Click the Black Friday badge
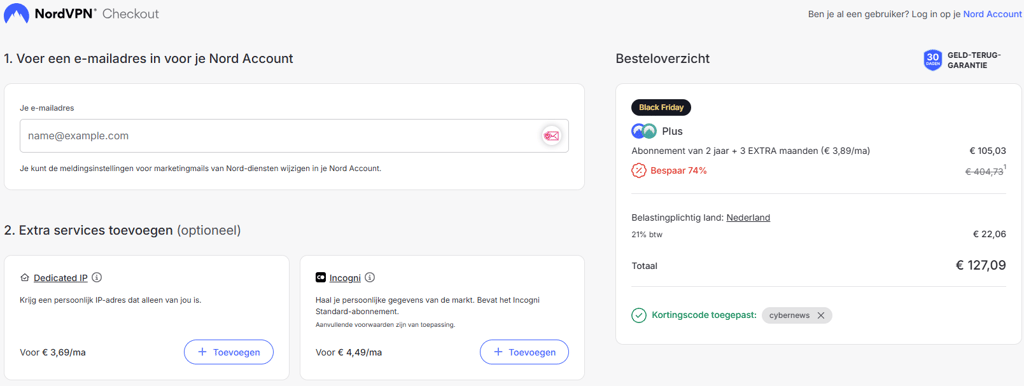This screenshot has width=1024, height=386. point(661,107)
